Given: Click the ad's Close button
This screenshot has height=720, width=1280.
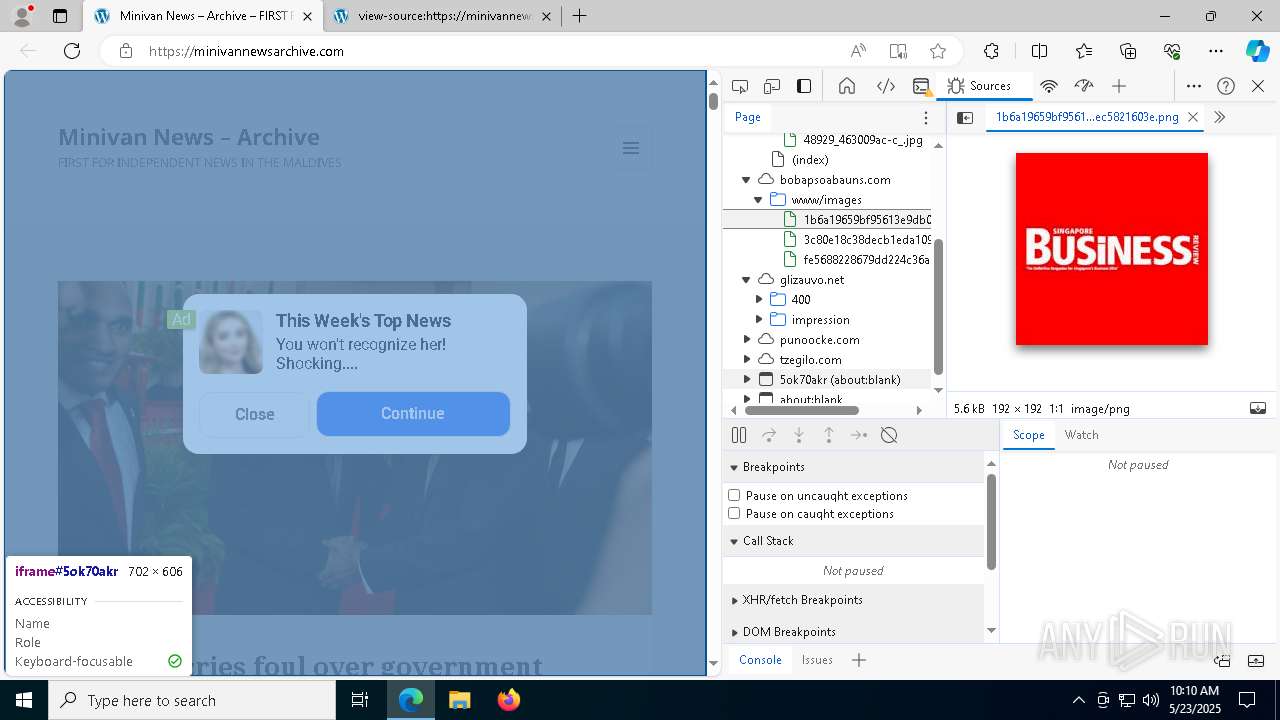Looking at the screenshot, I should tap(255, 414).
